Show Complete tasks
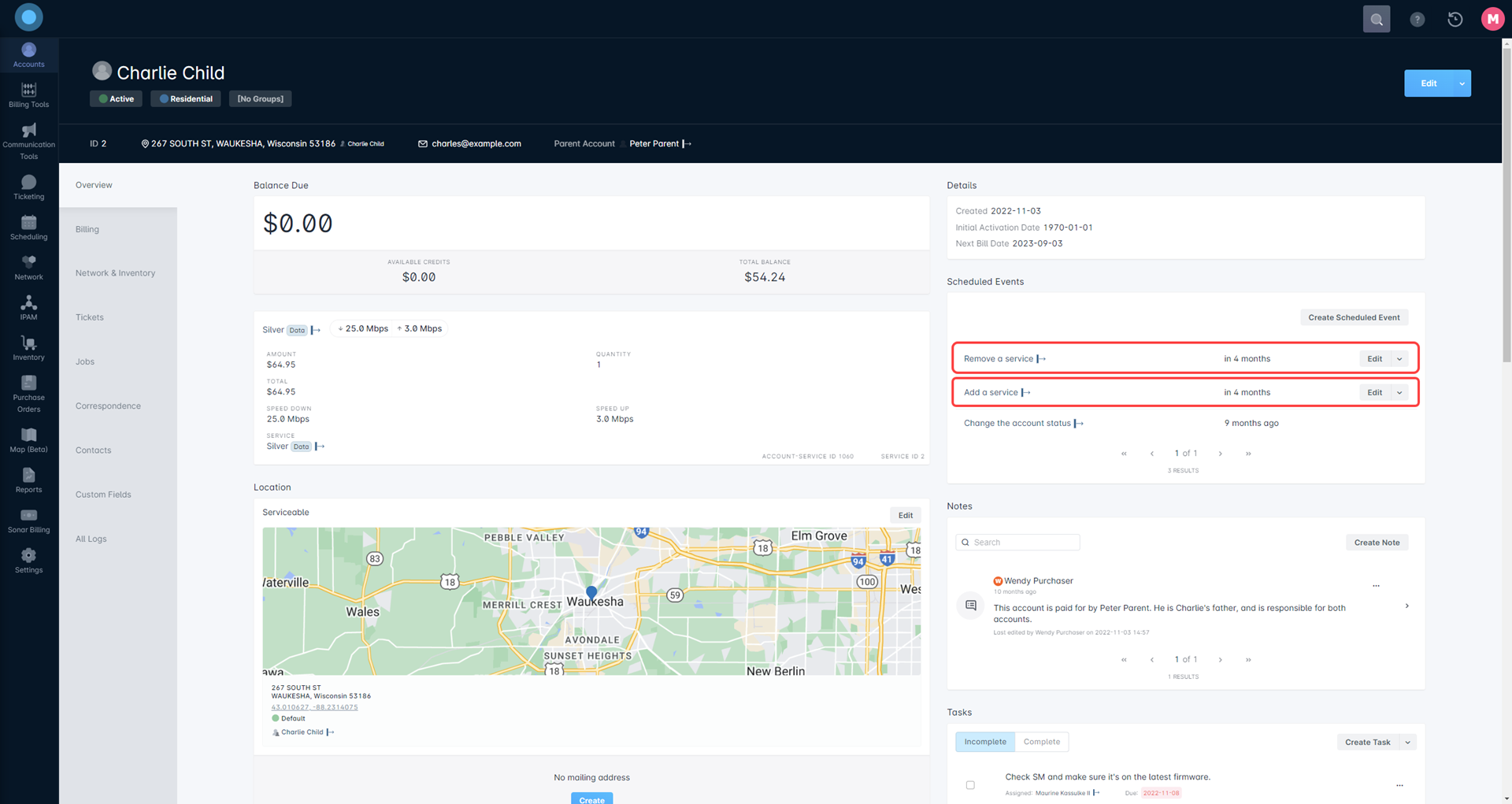The image size is (1512, 804). coord(1042,742)
